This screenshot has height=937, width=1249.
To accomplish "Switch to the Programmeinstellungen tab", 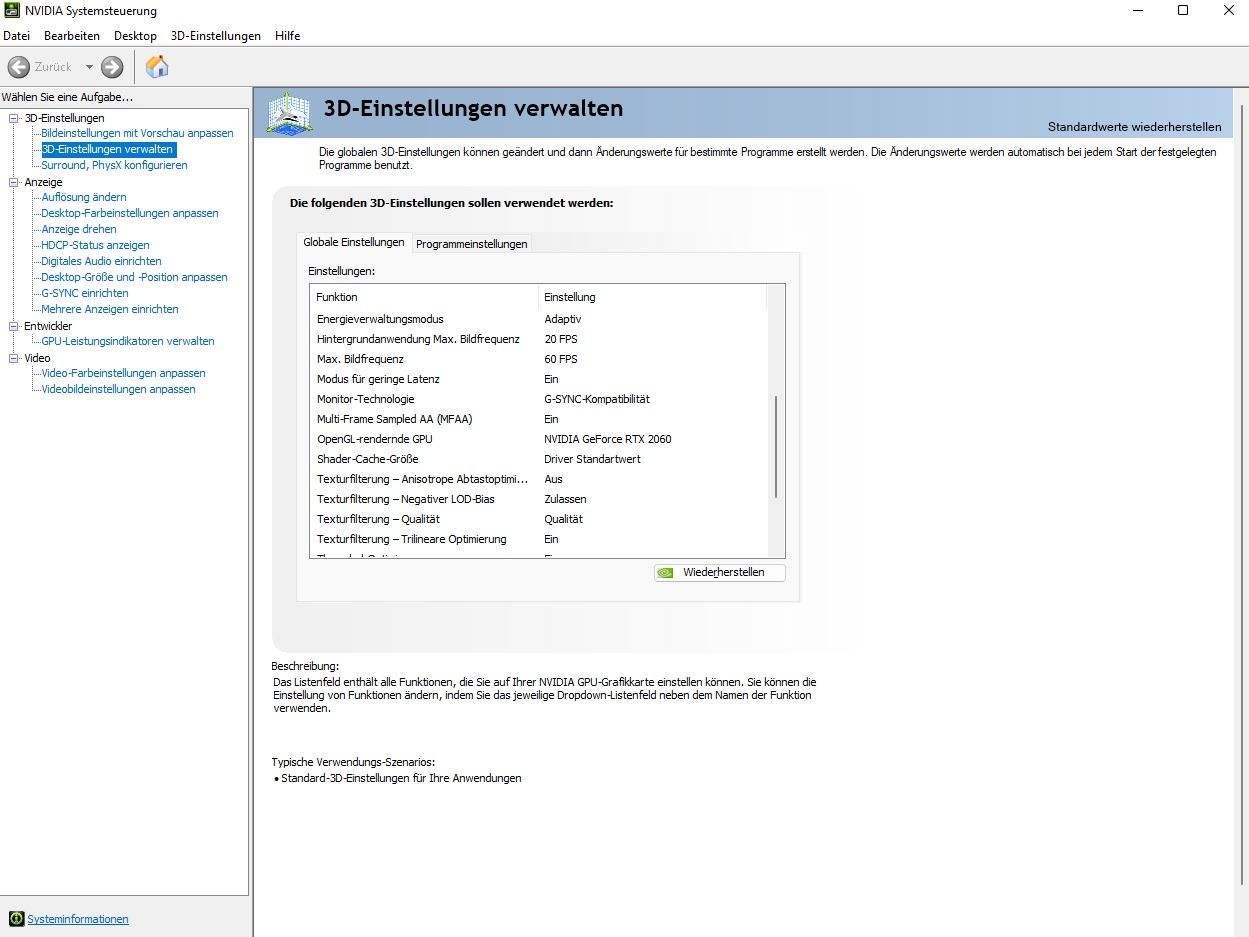I will 471,244.
